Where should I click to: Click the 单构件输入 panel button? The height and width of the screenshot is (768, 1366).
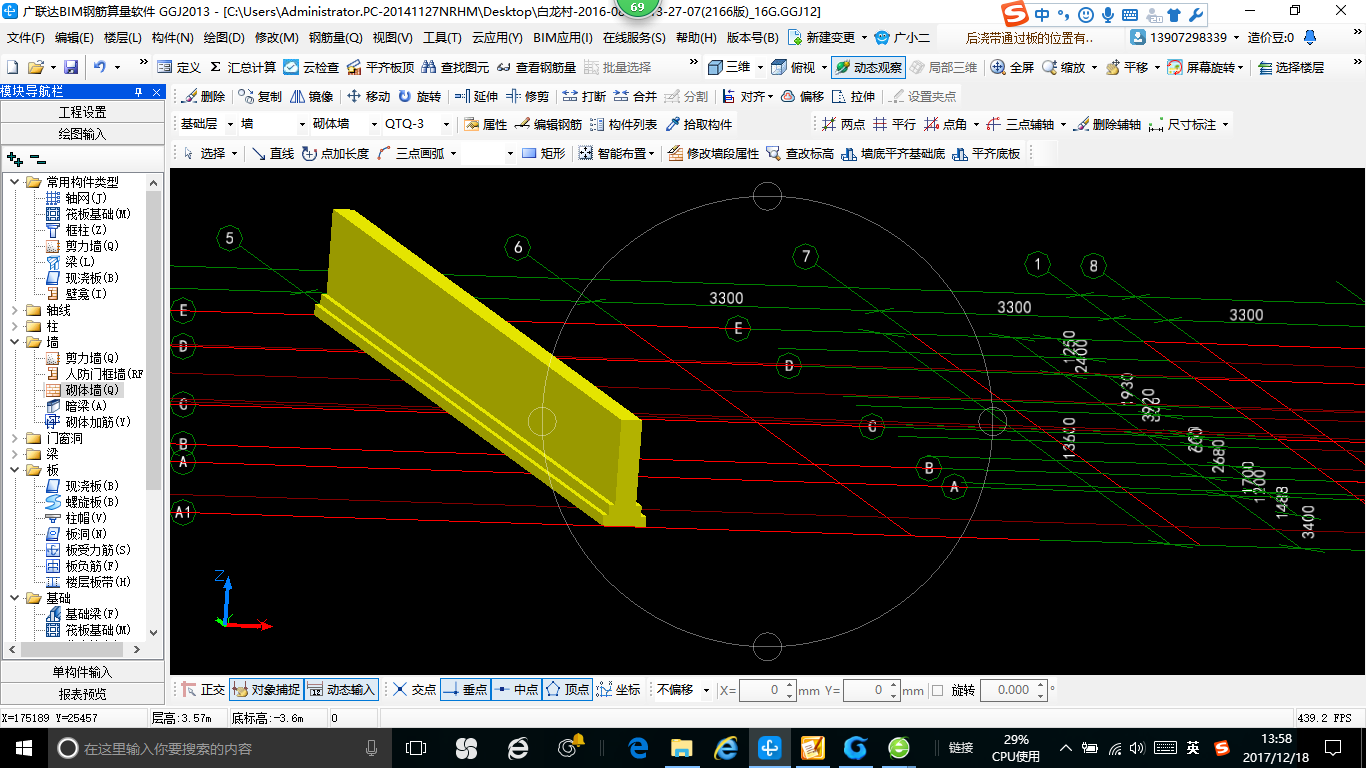82,672
